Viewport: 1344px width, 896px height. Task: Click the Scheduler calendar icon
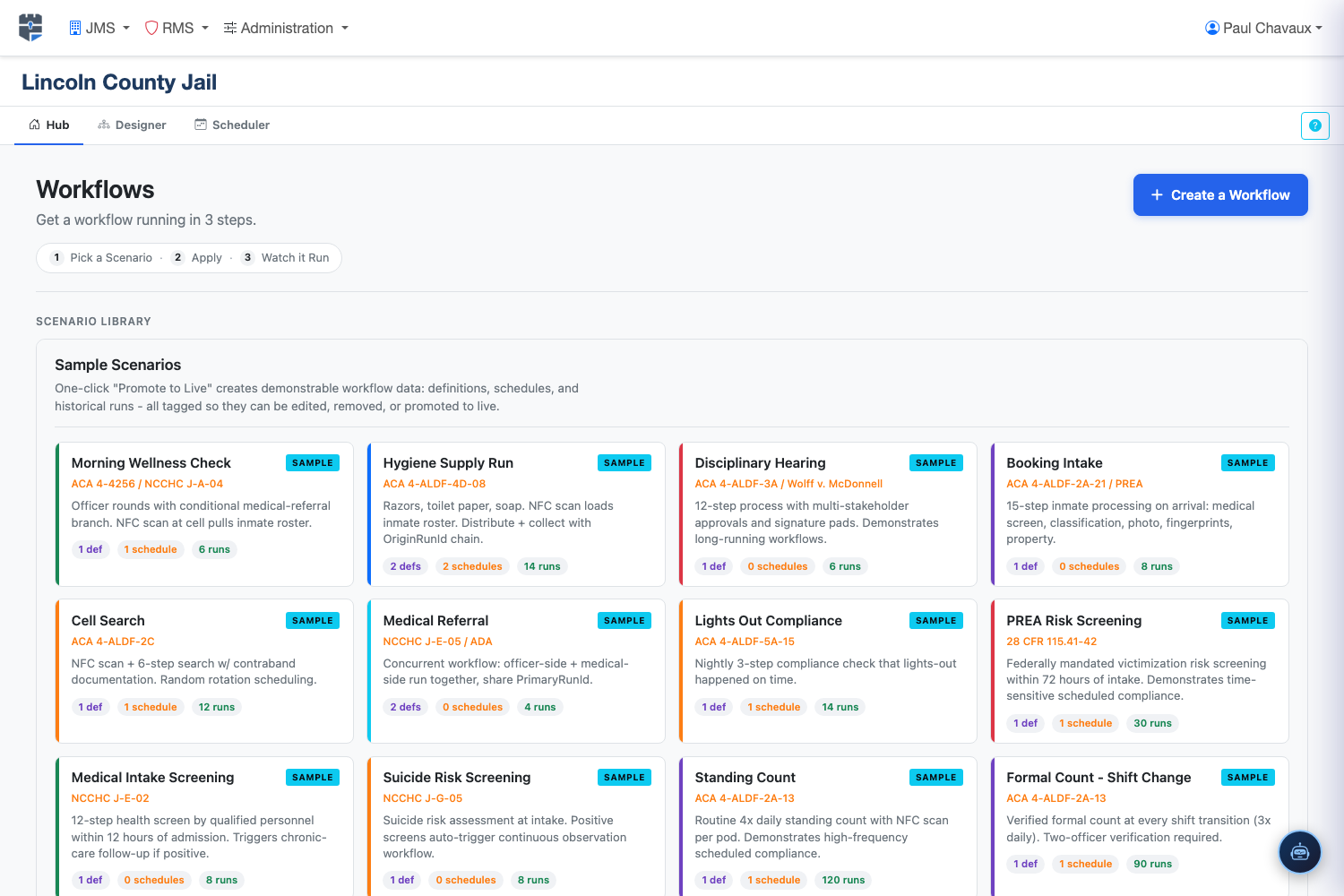click(201, 125)
